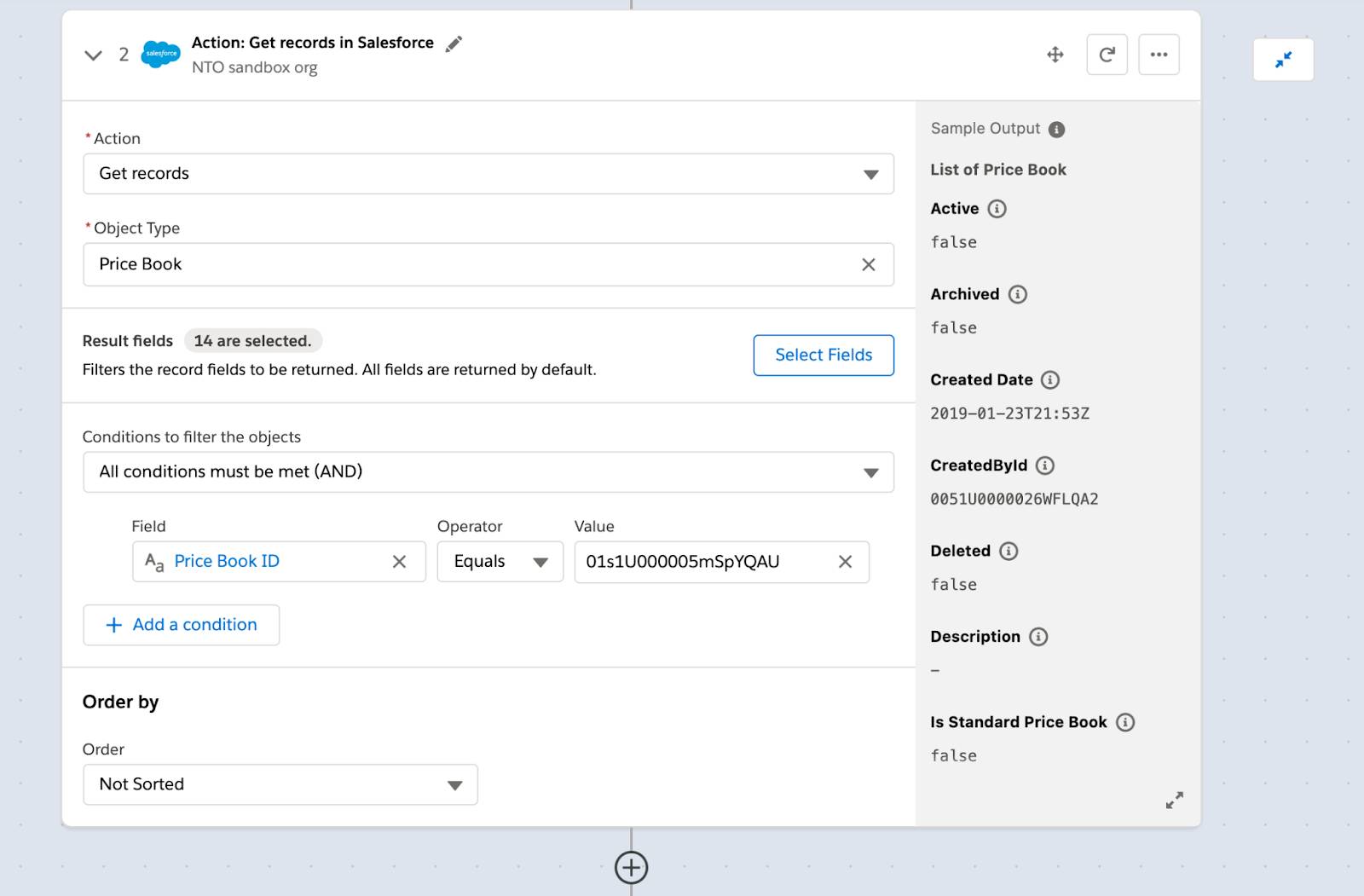Click the Created Date info icon
This screenshot has height=896, width=1364.
(1050, 380)
